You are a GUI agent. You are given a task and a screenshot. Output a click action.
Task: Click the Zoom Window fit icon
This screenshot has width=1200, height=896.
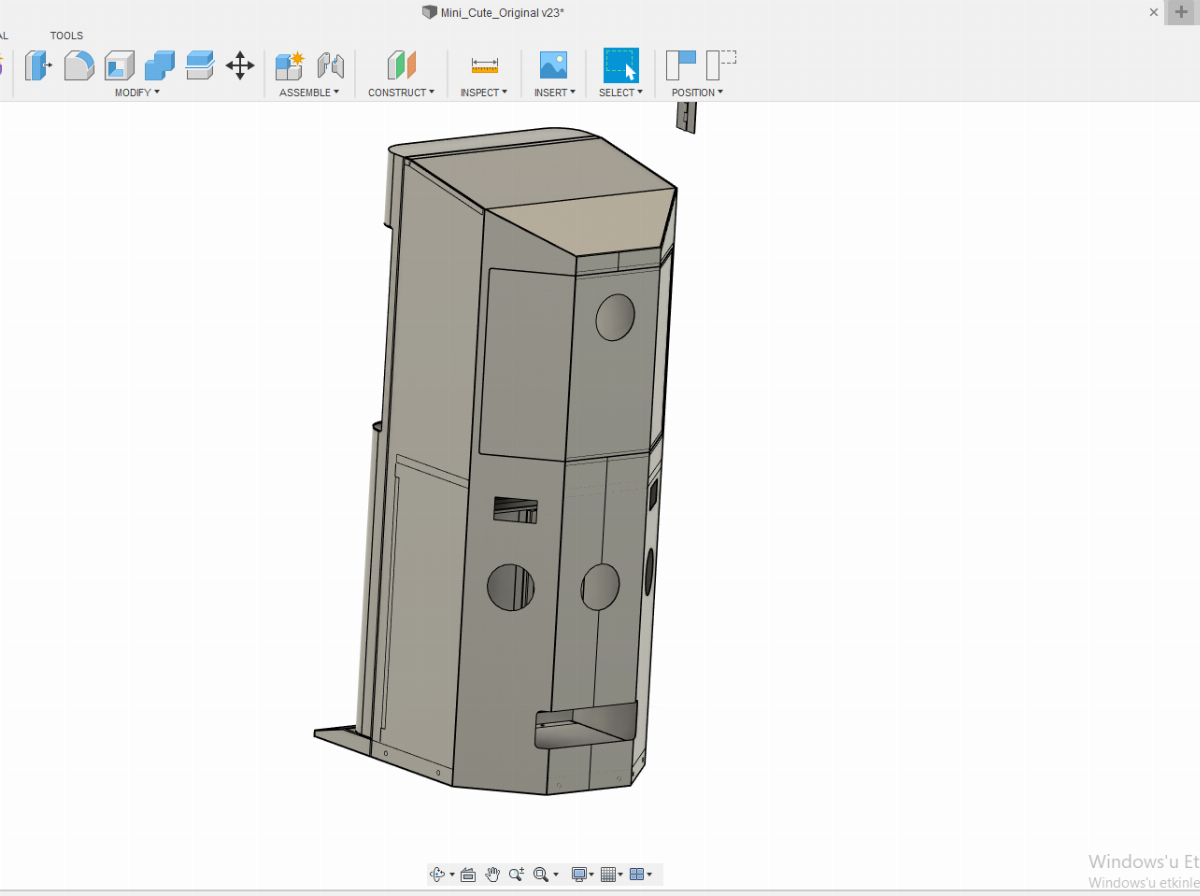pos(541,874)
